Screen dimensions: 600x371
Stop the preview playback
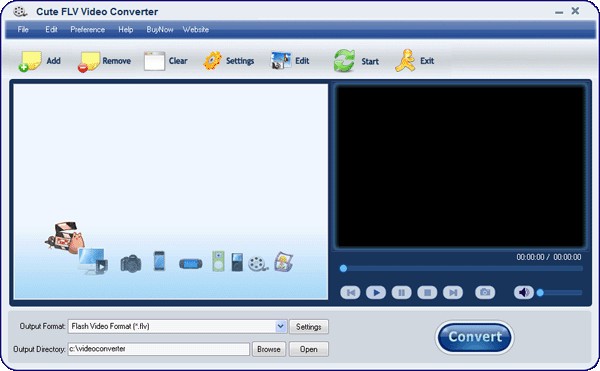pos(427,293)
